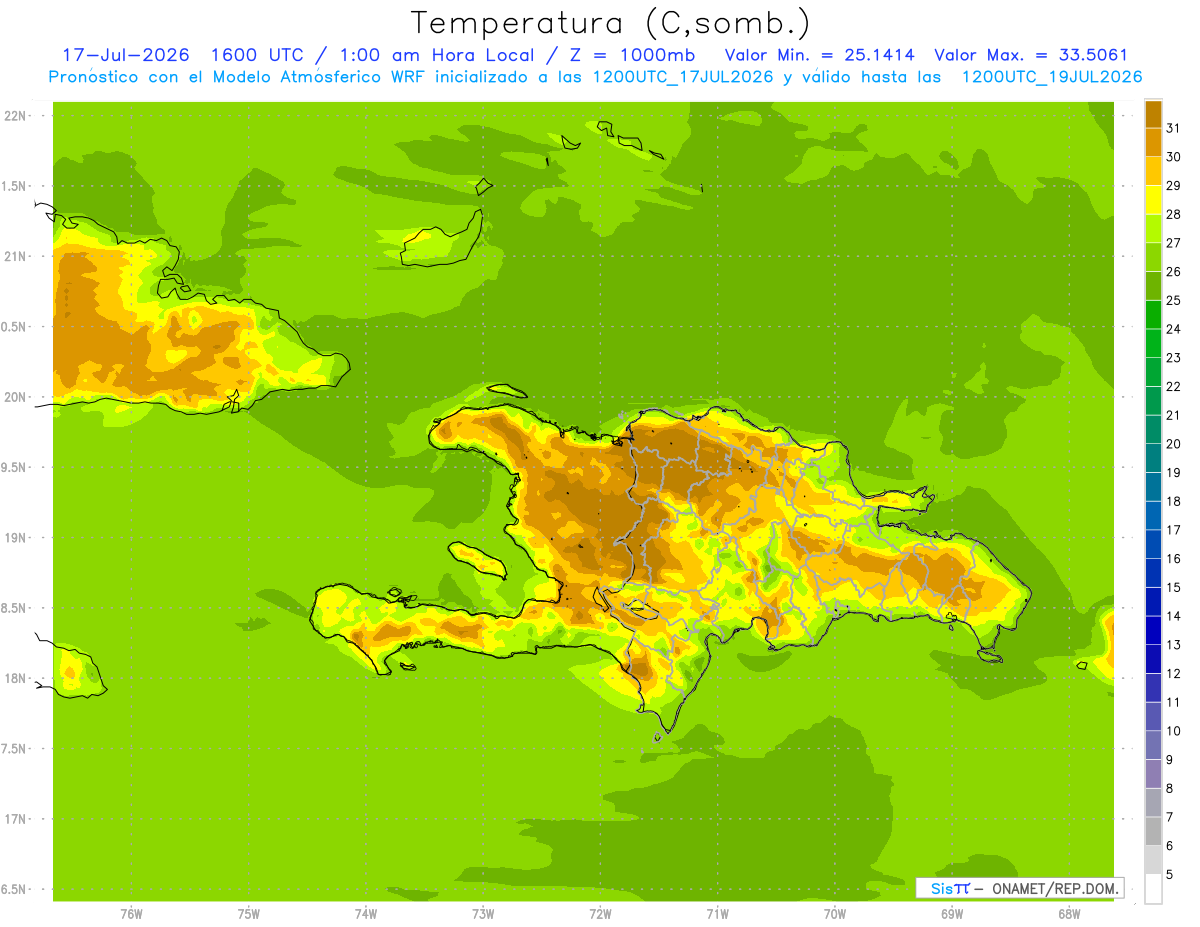Click Tortuga island off Hispaniola's north coast
Image resolution: width=1200 pixels, height=927 pixels.
pos(507,391)
